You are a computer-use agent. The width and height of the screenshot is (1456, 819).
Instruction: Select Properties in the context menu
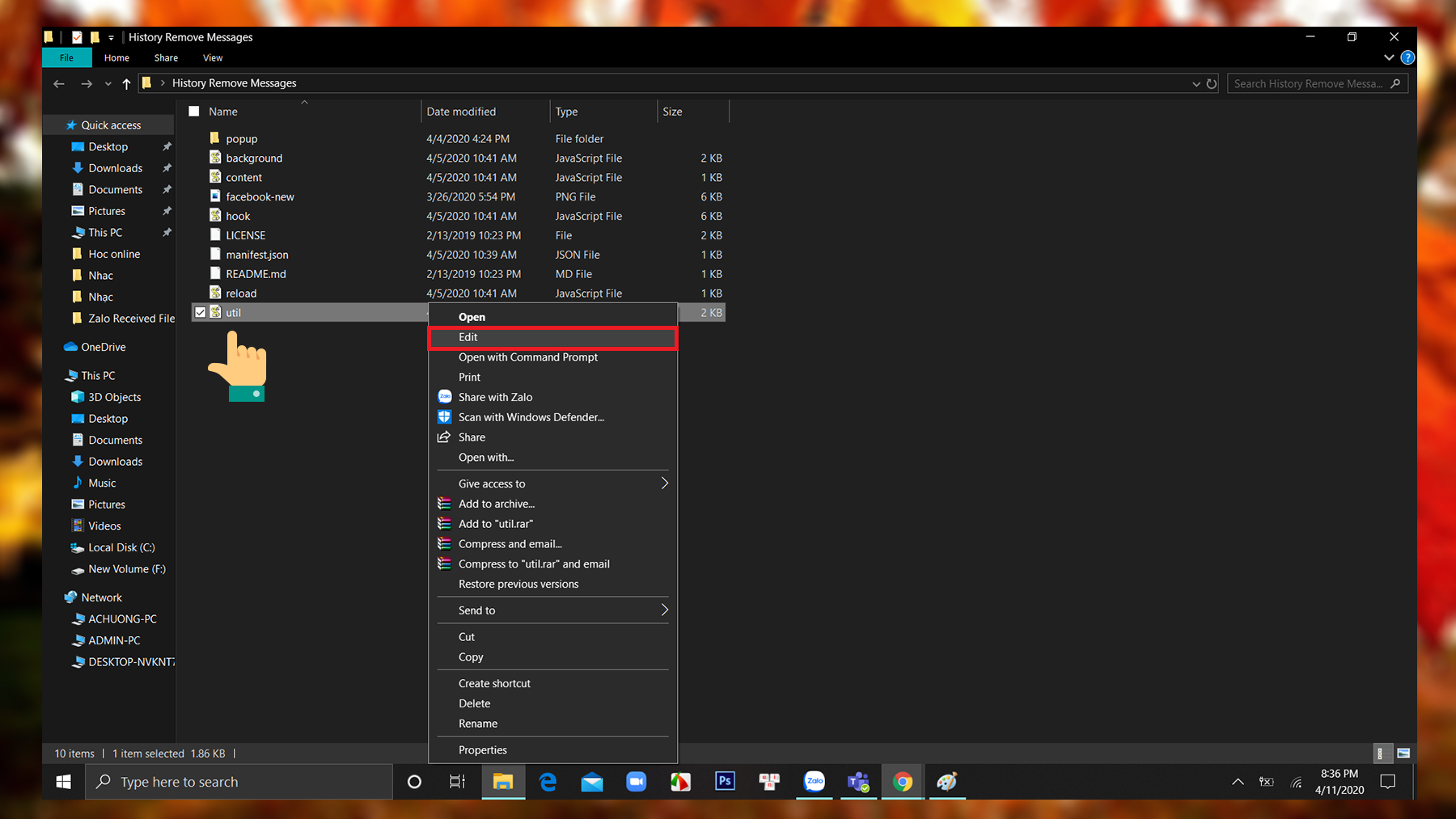pyautogui.click(x=482, y=750)
